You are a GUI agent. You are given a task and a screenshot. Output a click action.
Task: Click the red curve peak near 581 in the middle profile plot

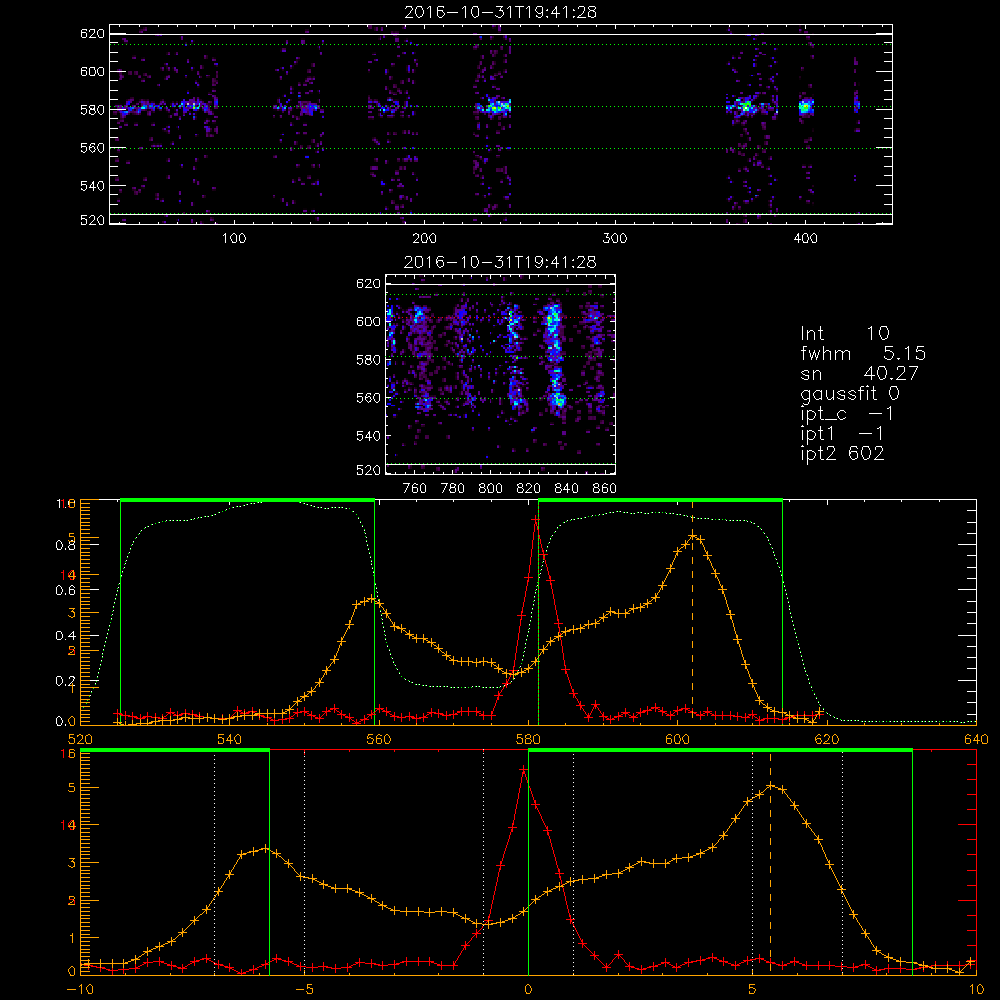click(536, 520)
